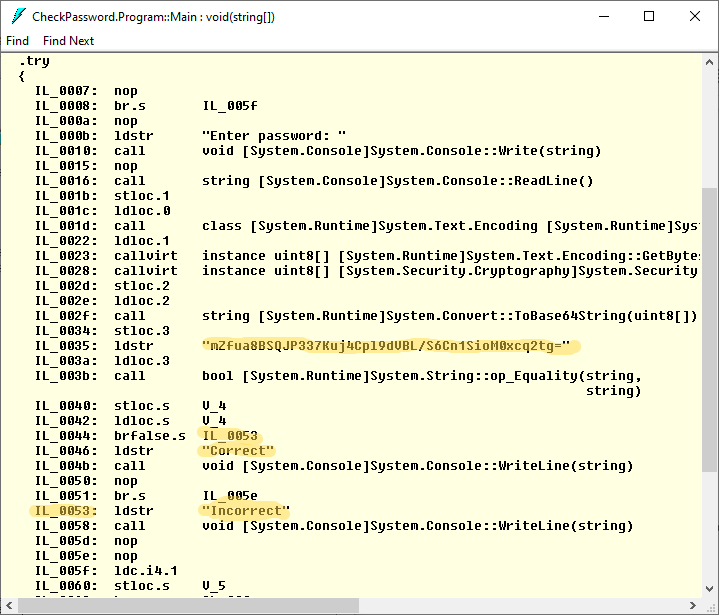
Task: Click the IL_0007 label
Action: tap(66, 91)
